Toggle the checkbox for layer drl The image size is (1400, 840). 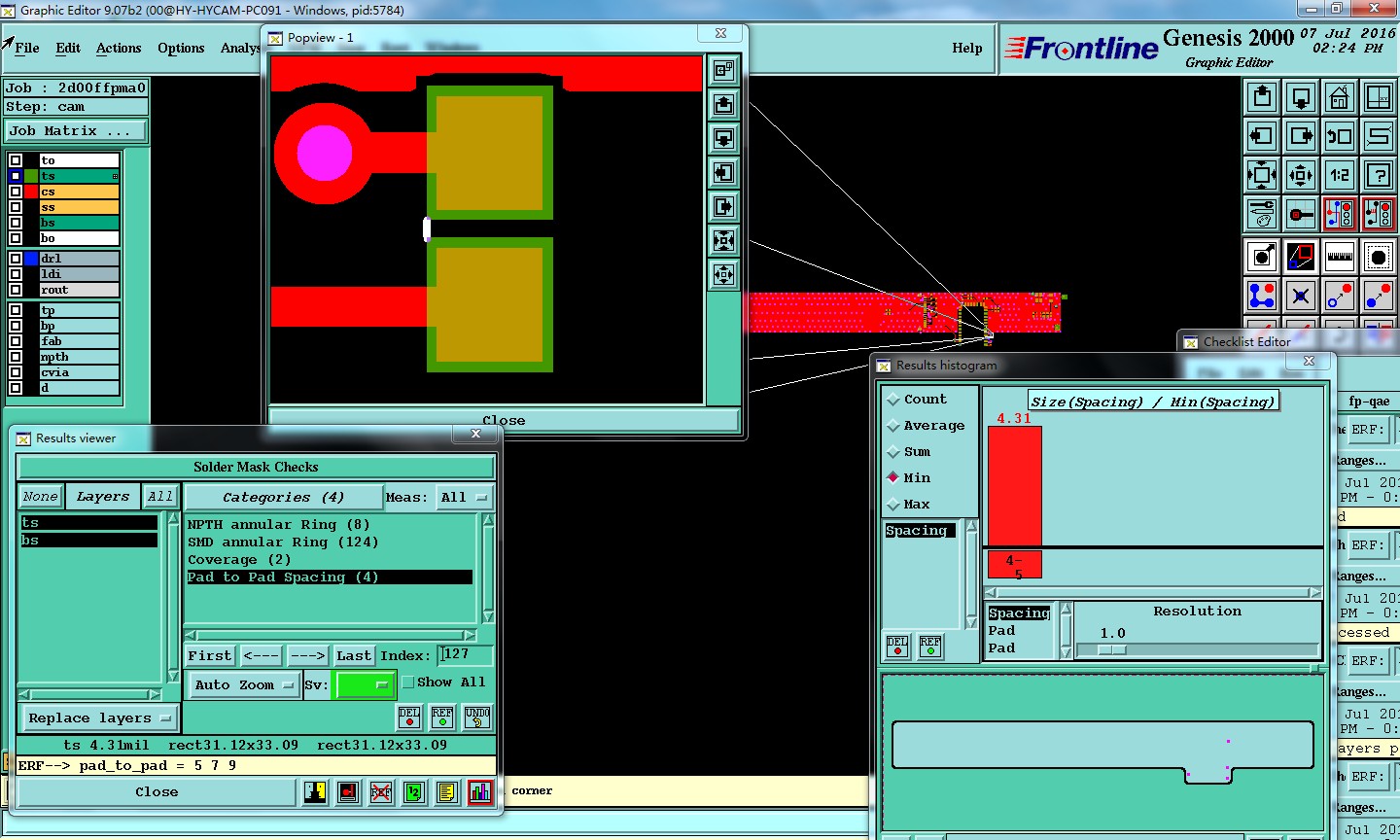point(16,259)
